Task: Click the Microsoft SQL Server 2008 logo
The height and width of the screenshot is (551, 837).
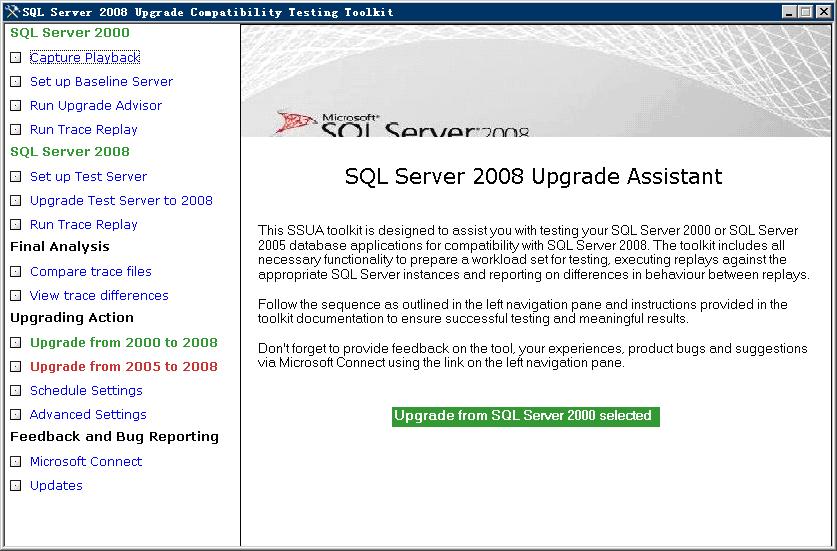Action: pyautogui.click(x=402, y=123)
